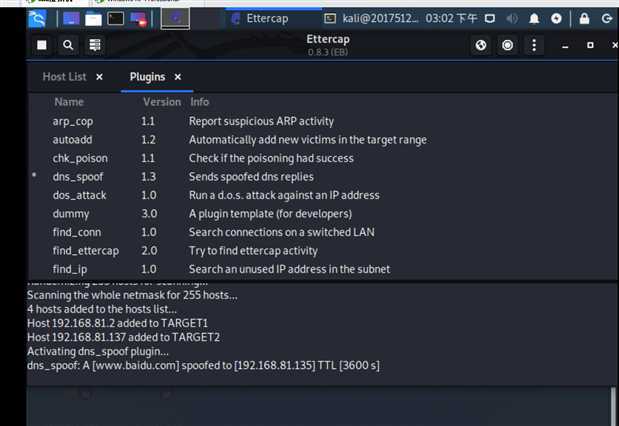
Task: Click log line '4 hosts added to the hosts list'
Action: tap(102, 309)
